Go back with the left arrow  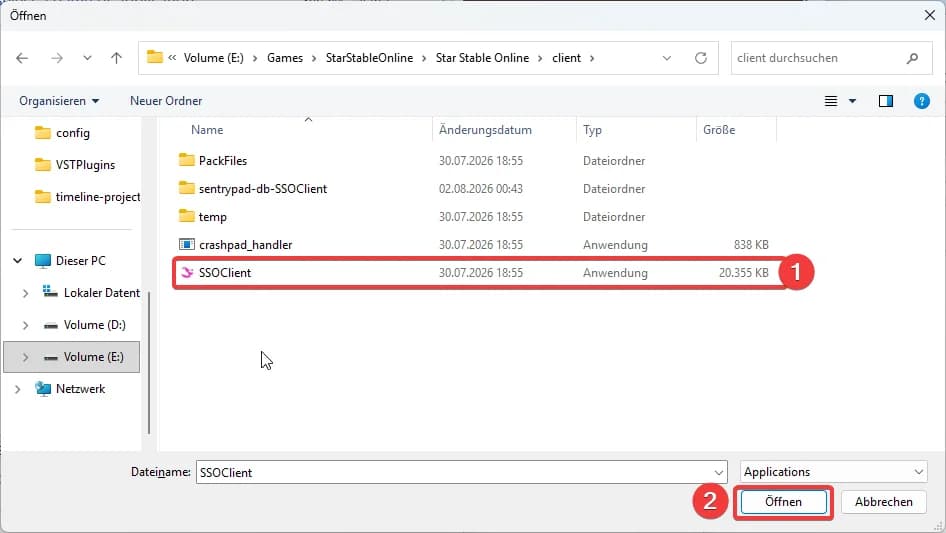22,58
